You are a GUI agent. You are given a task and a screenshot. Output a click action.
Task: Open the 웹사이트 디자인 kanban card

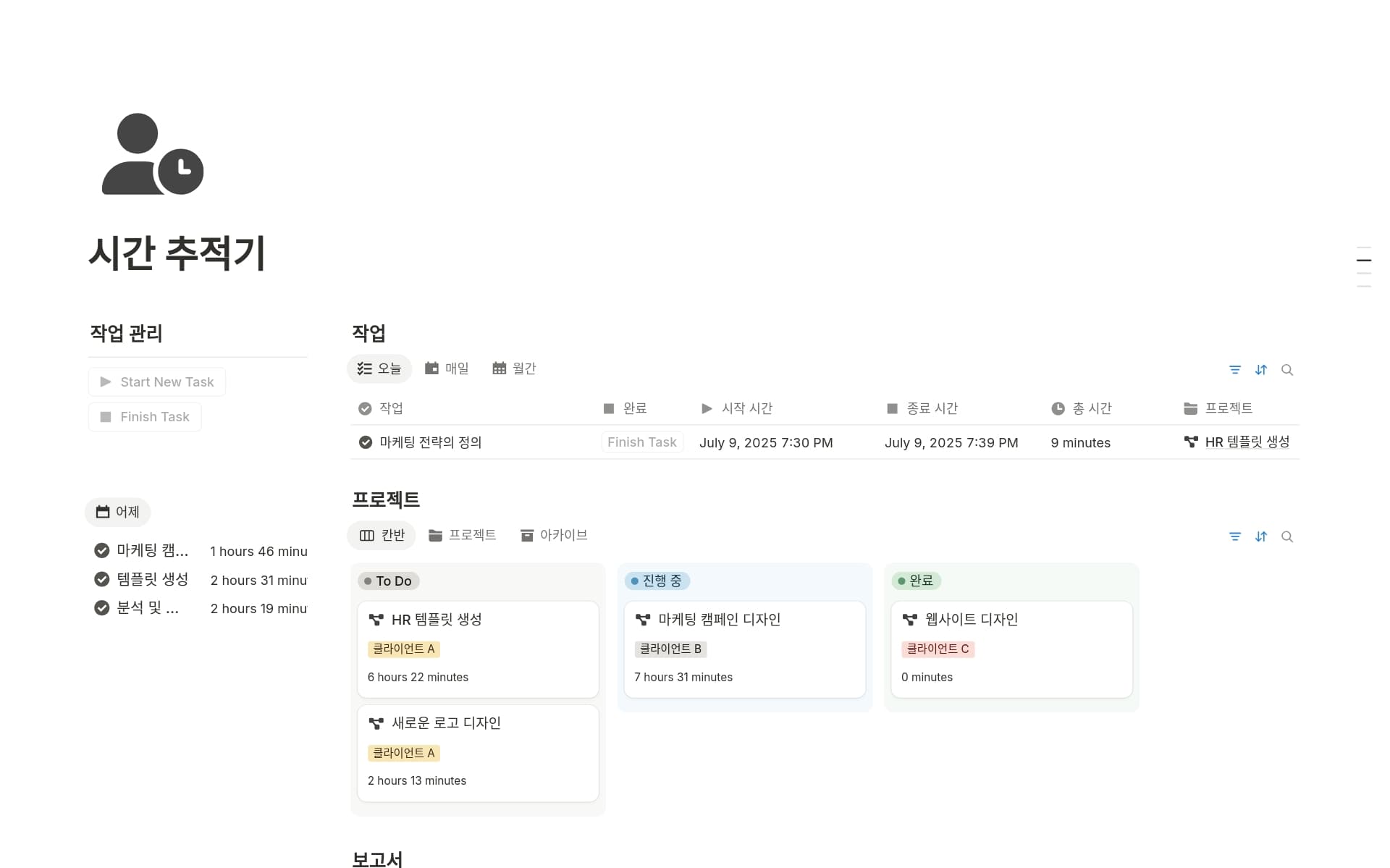click(x=971, y=620)
